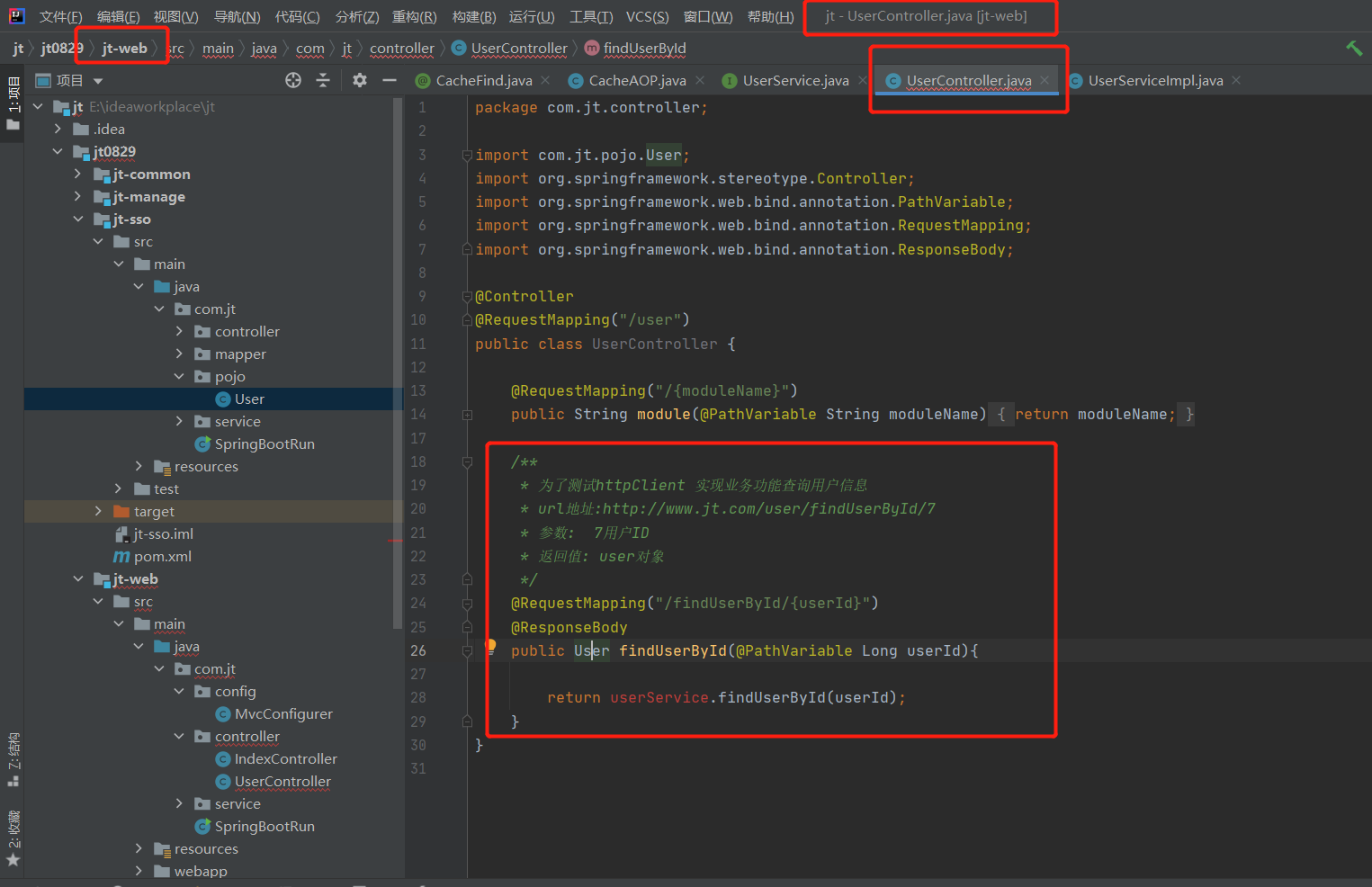Viewport: 1372px width, 887px height.
Task: Close the UserService.java tab
Action: pyautogui.click(x=862, y=80)
